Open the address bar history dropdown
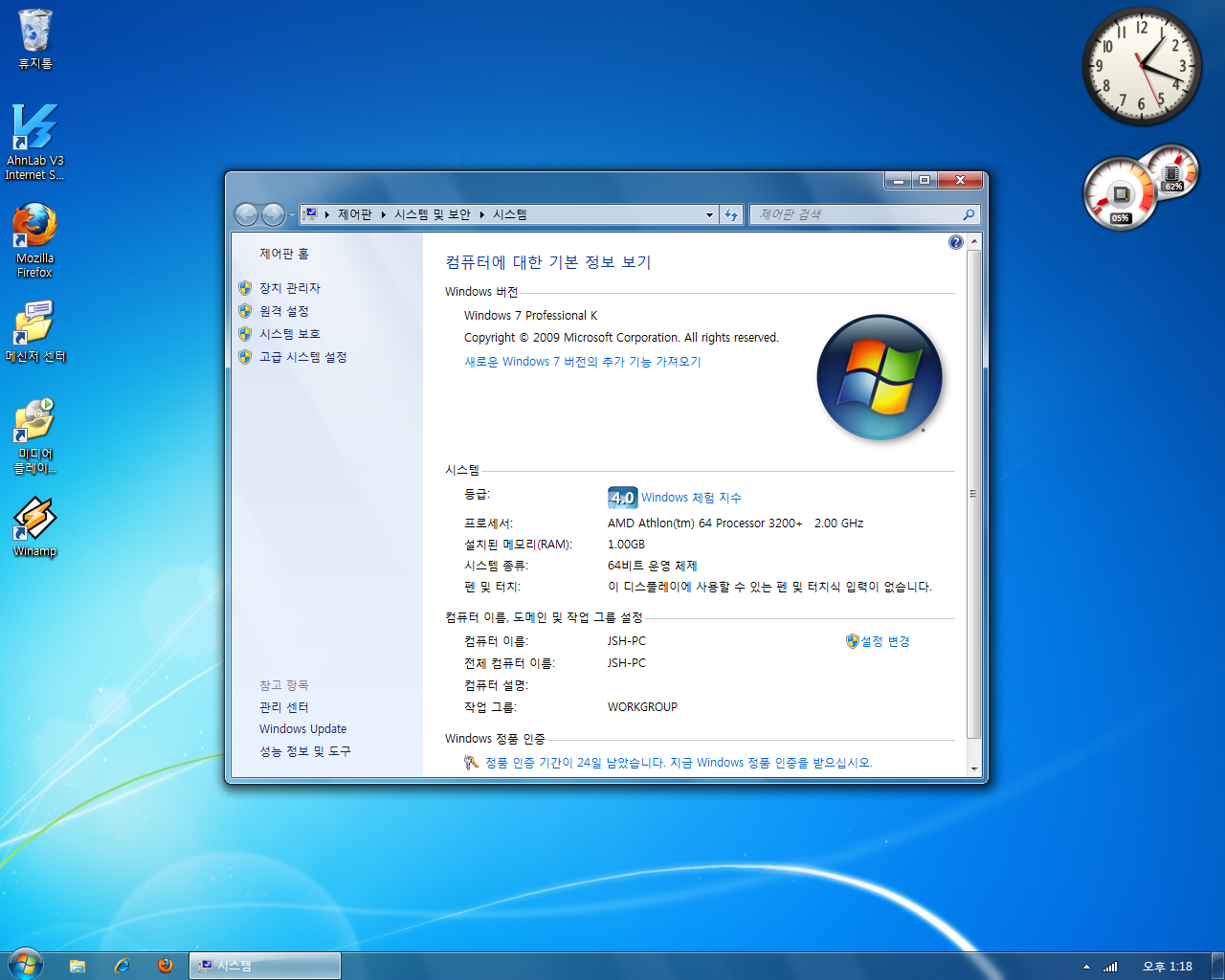This screenshot has height=980, width=1225. coord(709,214)
